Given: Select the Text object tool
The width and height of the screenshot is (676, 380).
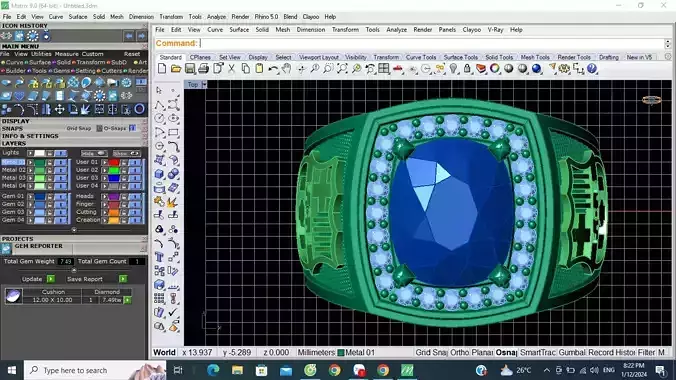Looking at the screenshot, I should point(160,257).
